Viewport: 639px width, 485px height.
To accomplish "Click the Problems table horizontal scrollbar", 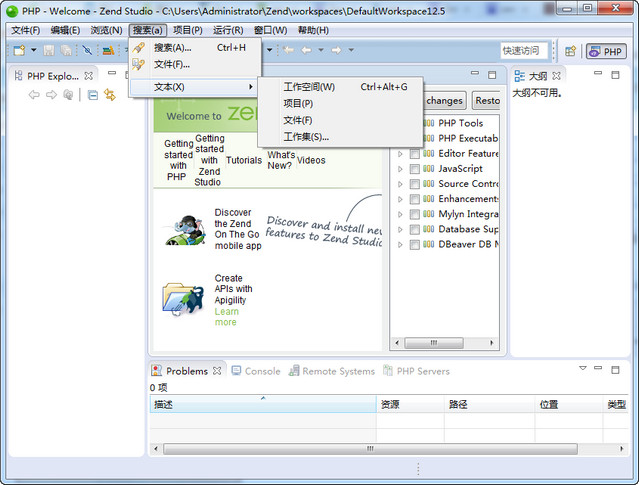I will tap(370, 449).
